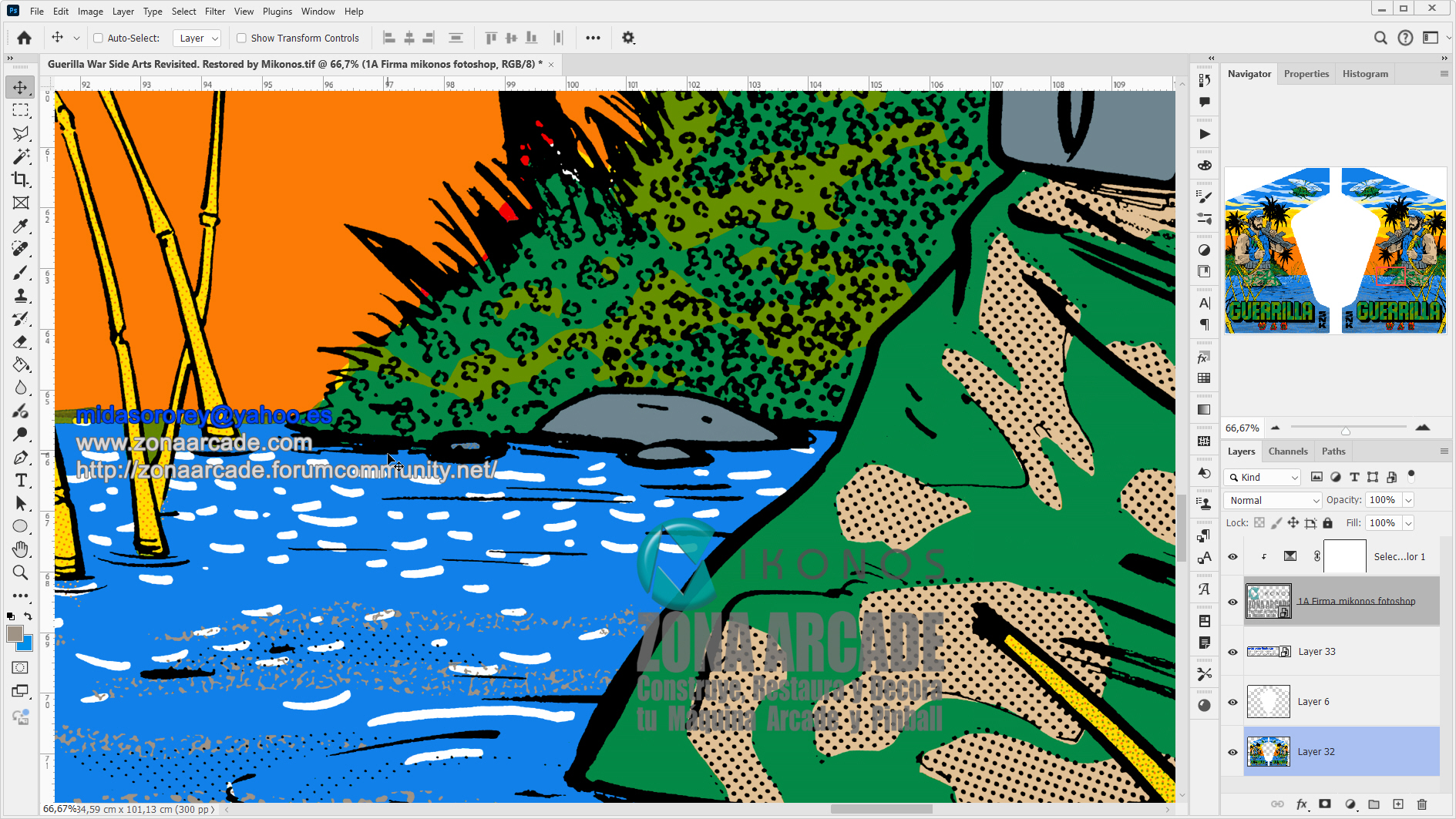Select the Frame tool

click(21, 203)
